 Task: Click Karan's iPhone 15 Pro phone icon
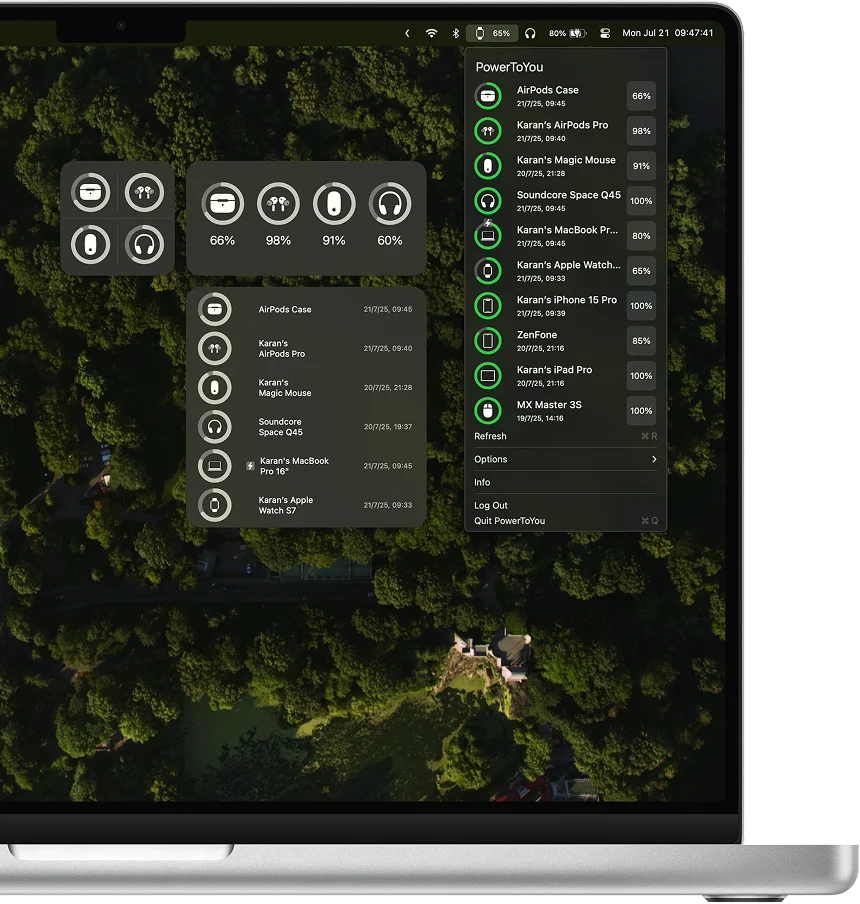pos(488,305)
